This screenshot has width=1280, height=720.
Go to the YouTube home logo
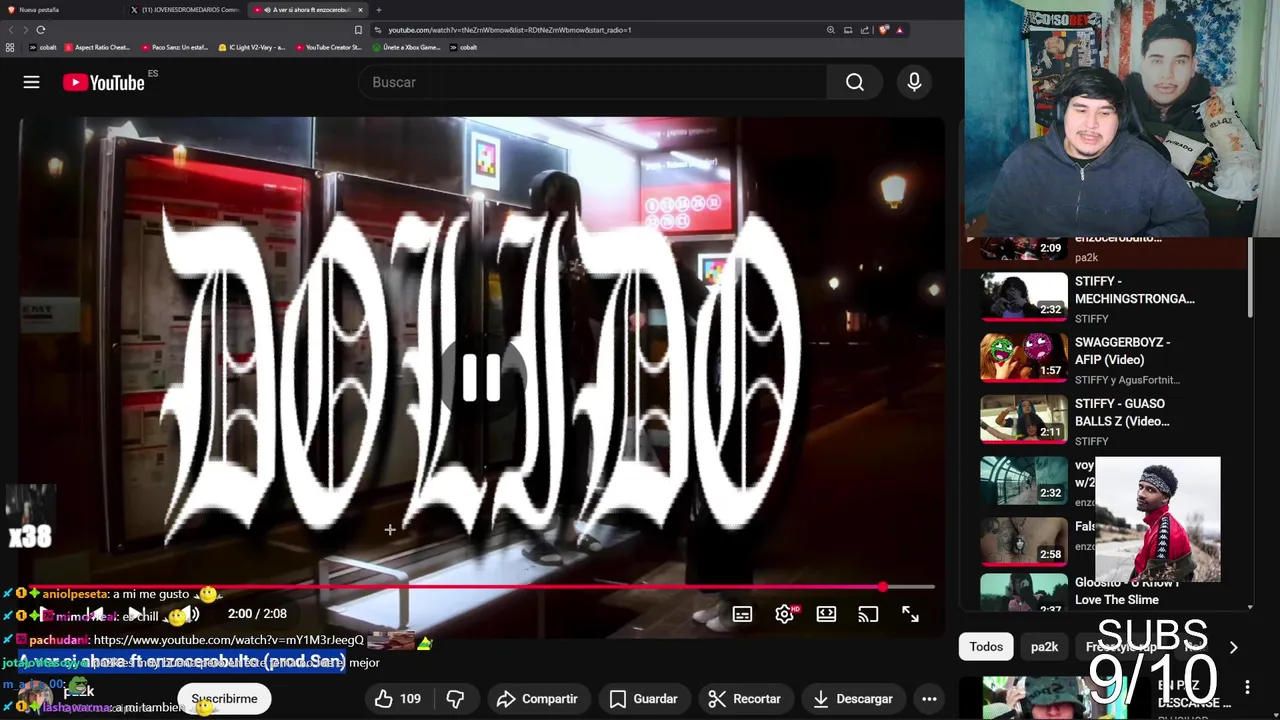tap(104, 83)
